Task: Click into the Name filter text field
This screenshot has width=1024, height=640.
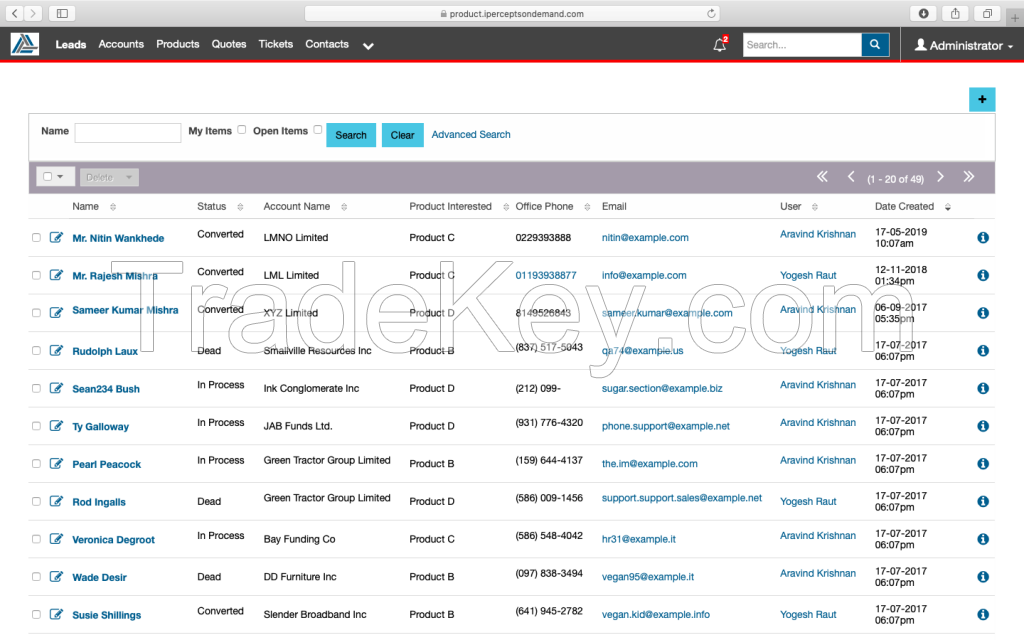Action: click(x=128, y=133)
